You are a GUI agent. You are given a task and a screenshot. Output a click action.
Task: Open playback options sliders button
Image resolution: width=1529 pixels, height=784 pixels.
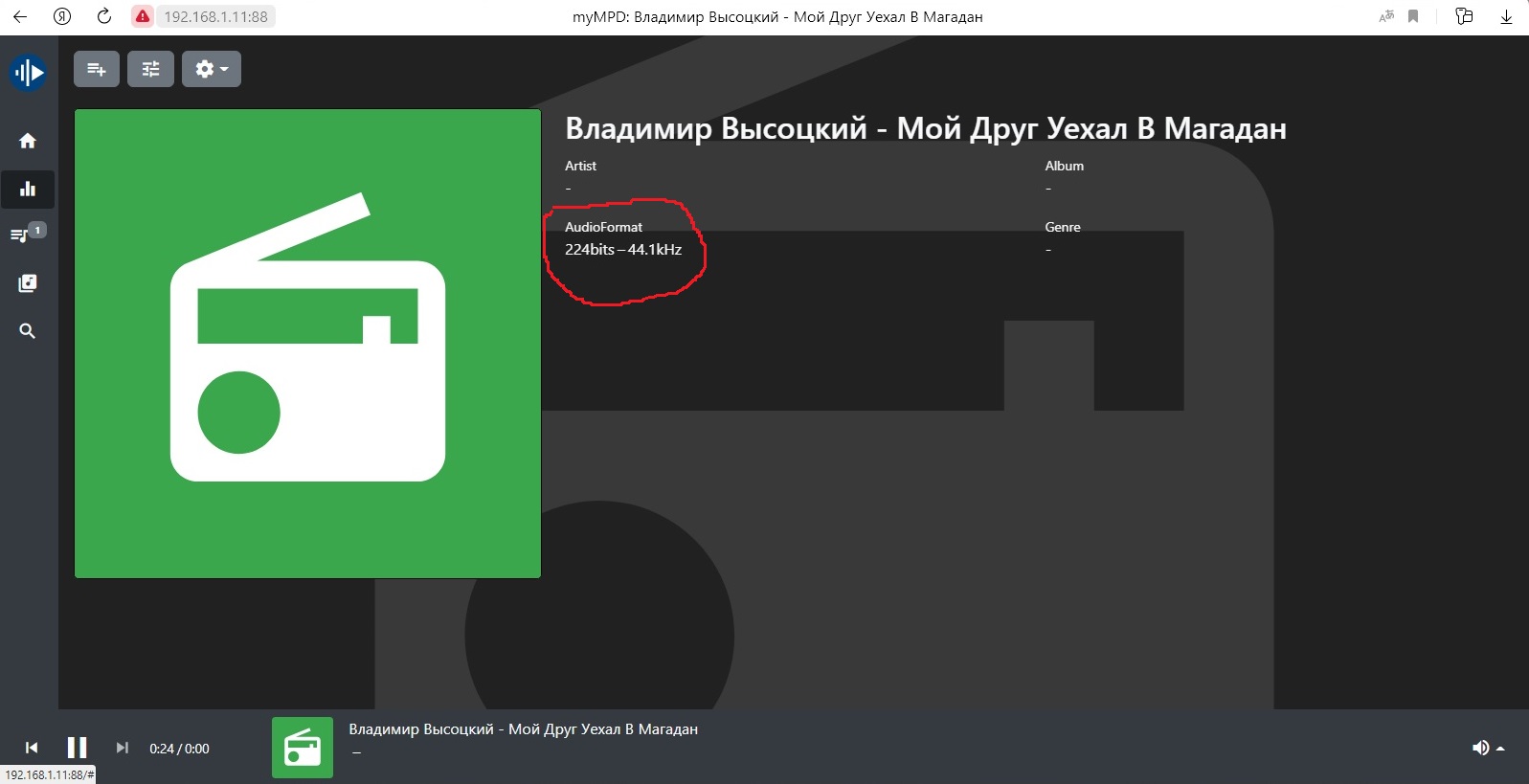click(x=151, y=69)
